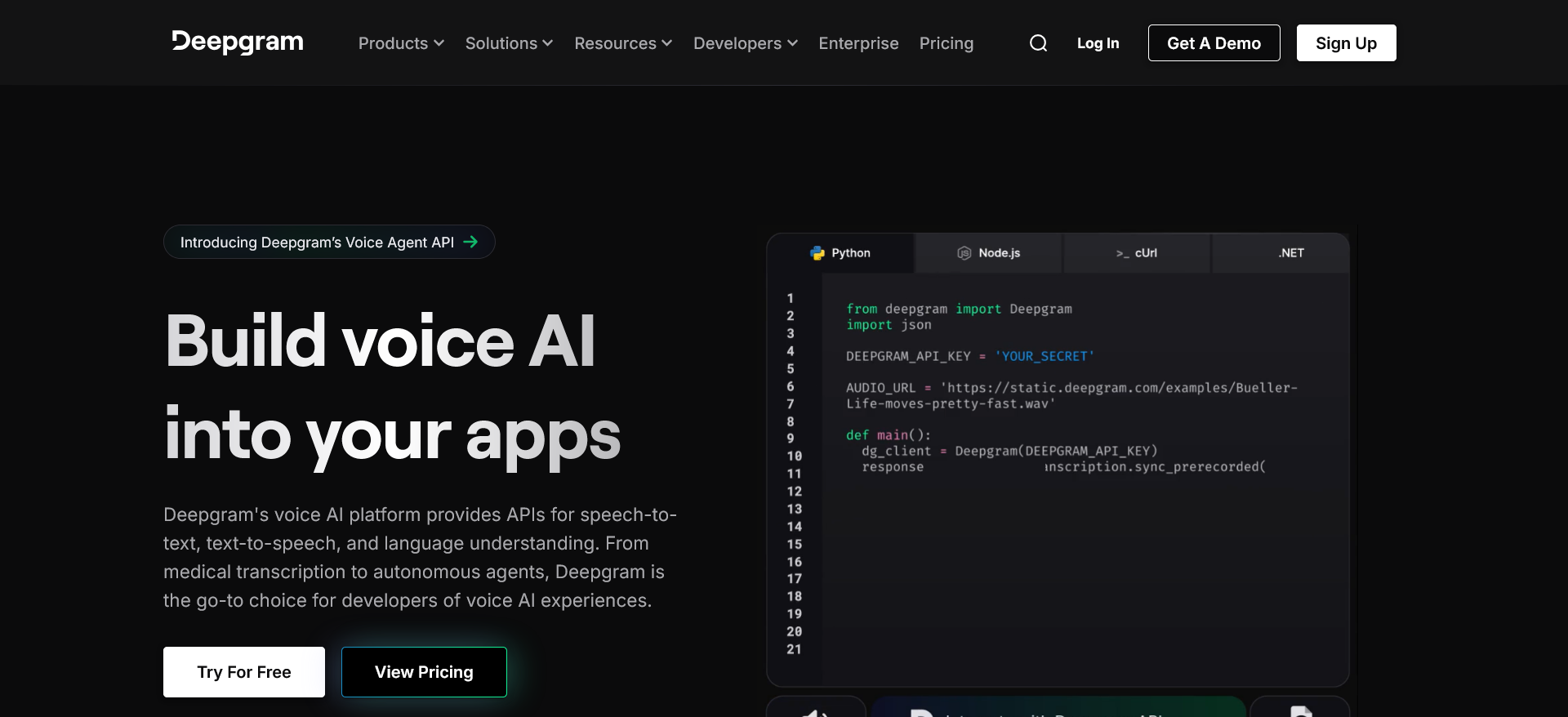Click the 'Build voice AI' heading
Screen dimensions: 1568x717
pyautogui.click(x=380, y=341)
